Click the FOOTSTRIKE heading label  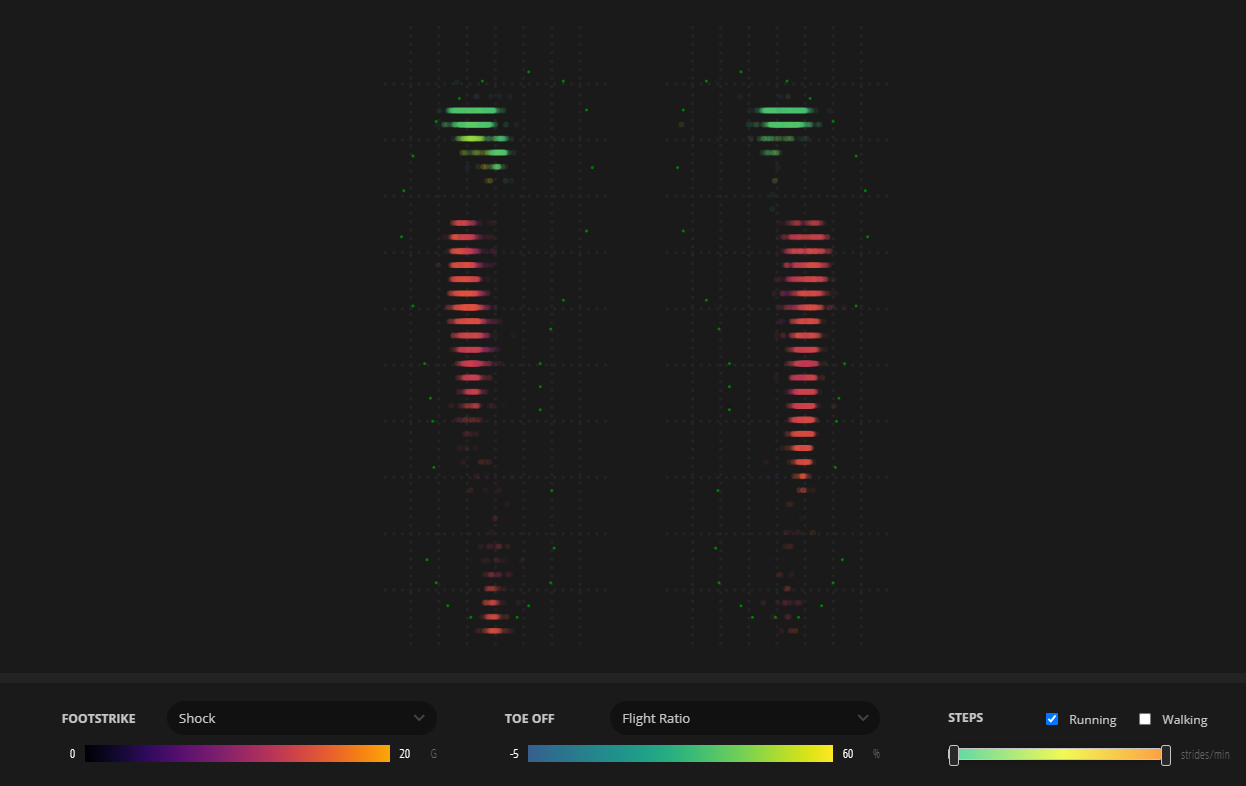98,718
